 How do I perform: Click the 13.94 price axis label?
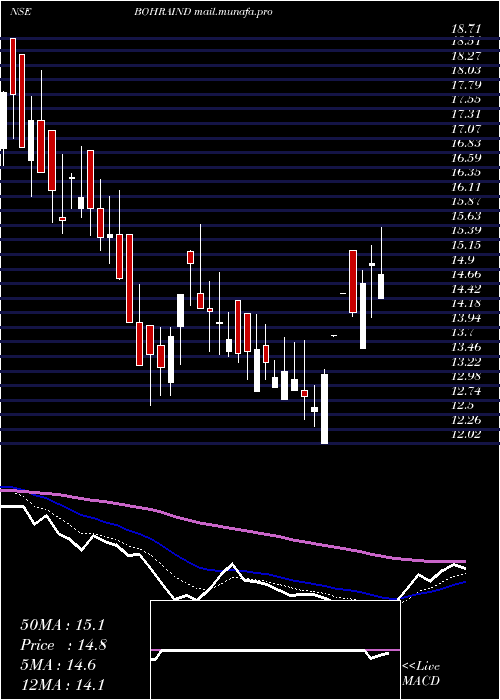point(466,318)
